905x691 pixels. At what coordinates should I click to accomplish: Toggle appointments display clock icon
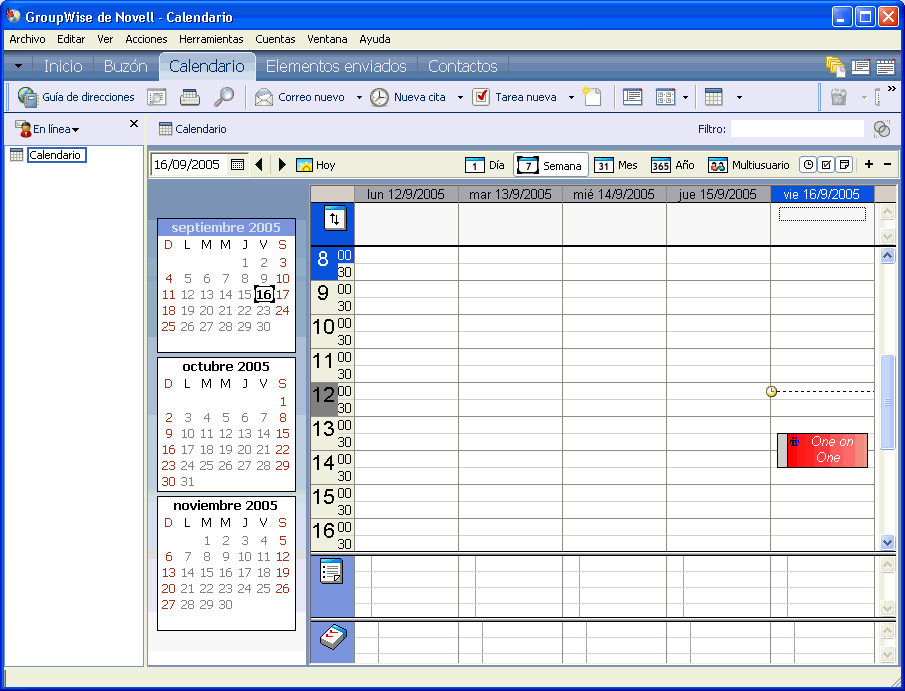(x=809, y=165)
